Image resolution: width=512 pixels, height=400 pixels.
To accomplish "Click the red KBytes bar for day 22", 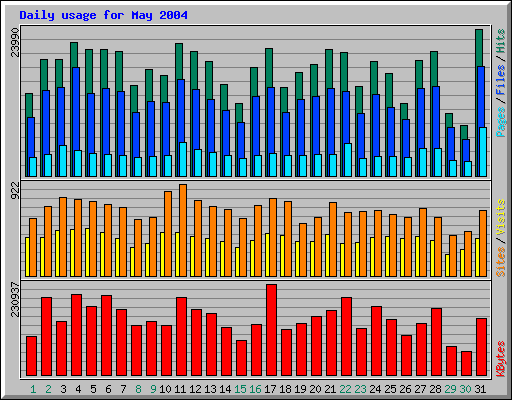I will pyautogui.click(x=346, y=337).
